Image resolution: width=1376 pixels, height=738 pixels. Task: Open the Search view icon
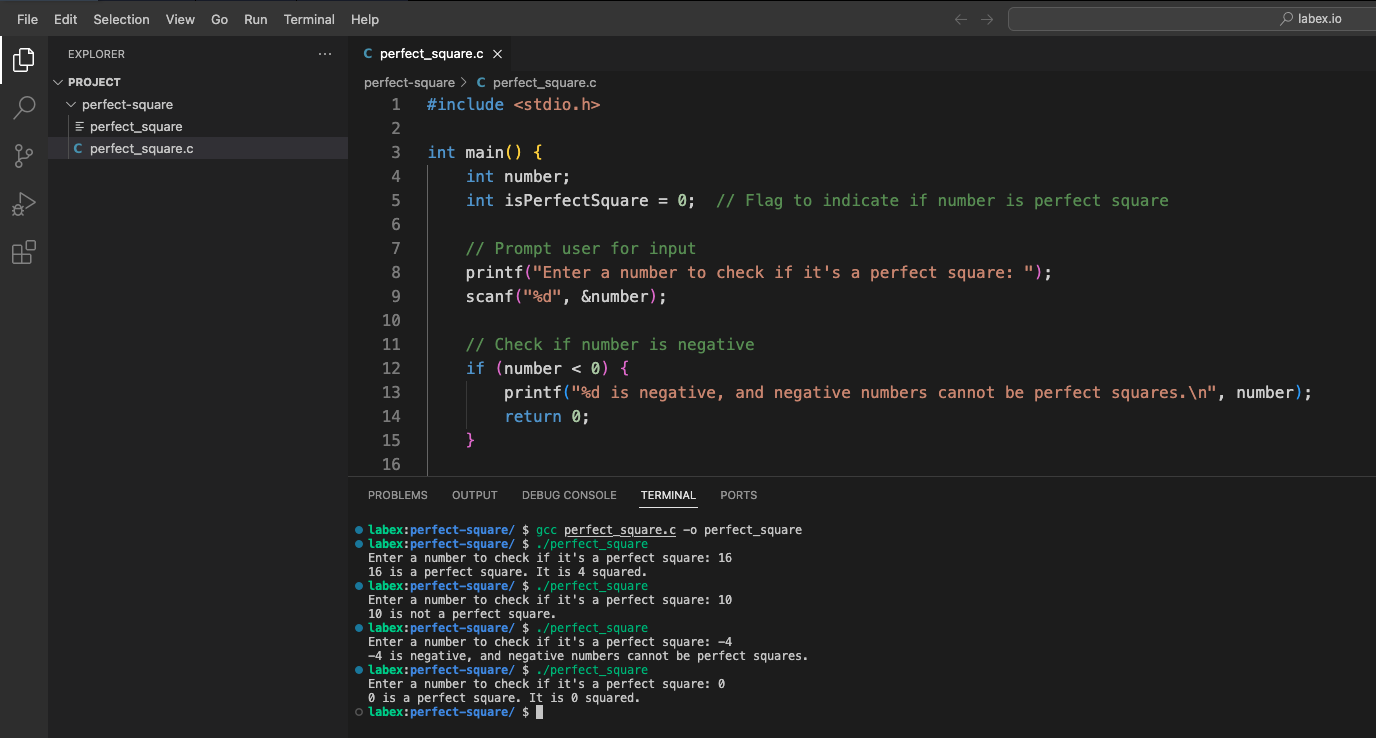23,108
